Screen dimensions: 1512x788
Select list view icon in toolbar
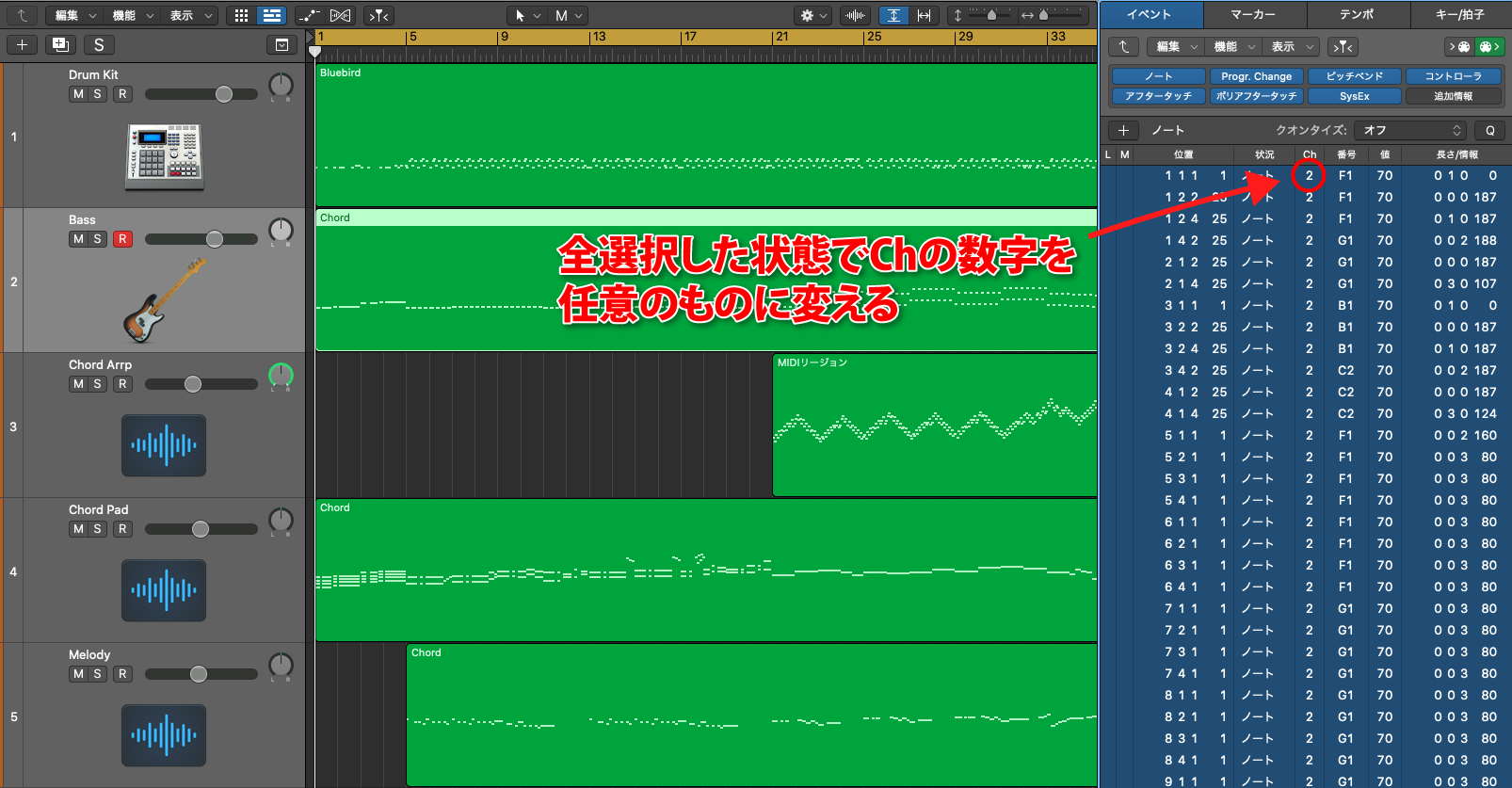[272, 15]
